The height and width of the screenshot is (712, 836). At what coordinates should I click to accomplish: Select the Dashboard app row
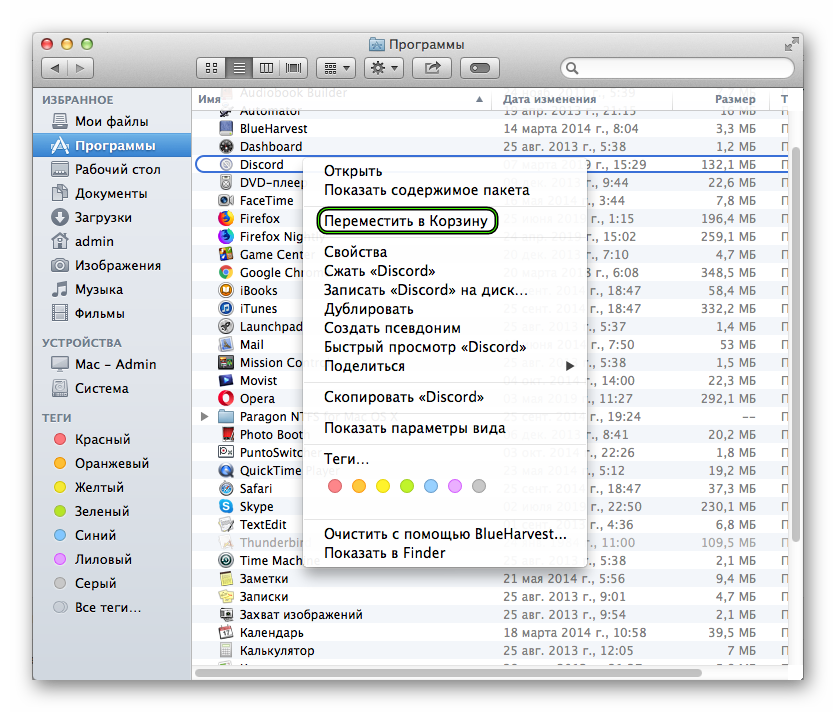click(491, 147)
